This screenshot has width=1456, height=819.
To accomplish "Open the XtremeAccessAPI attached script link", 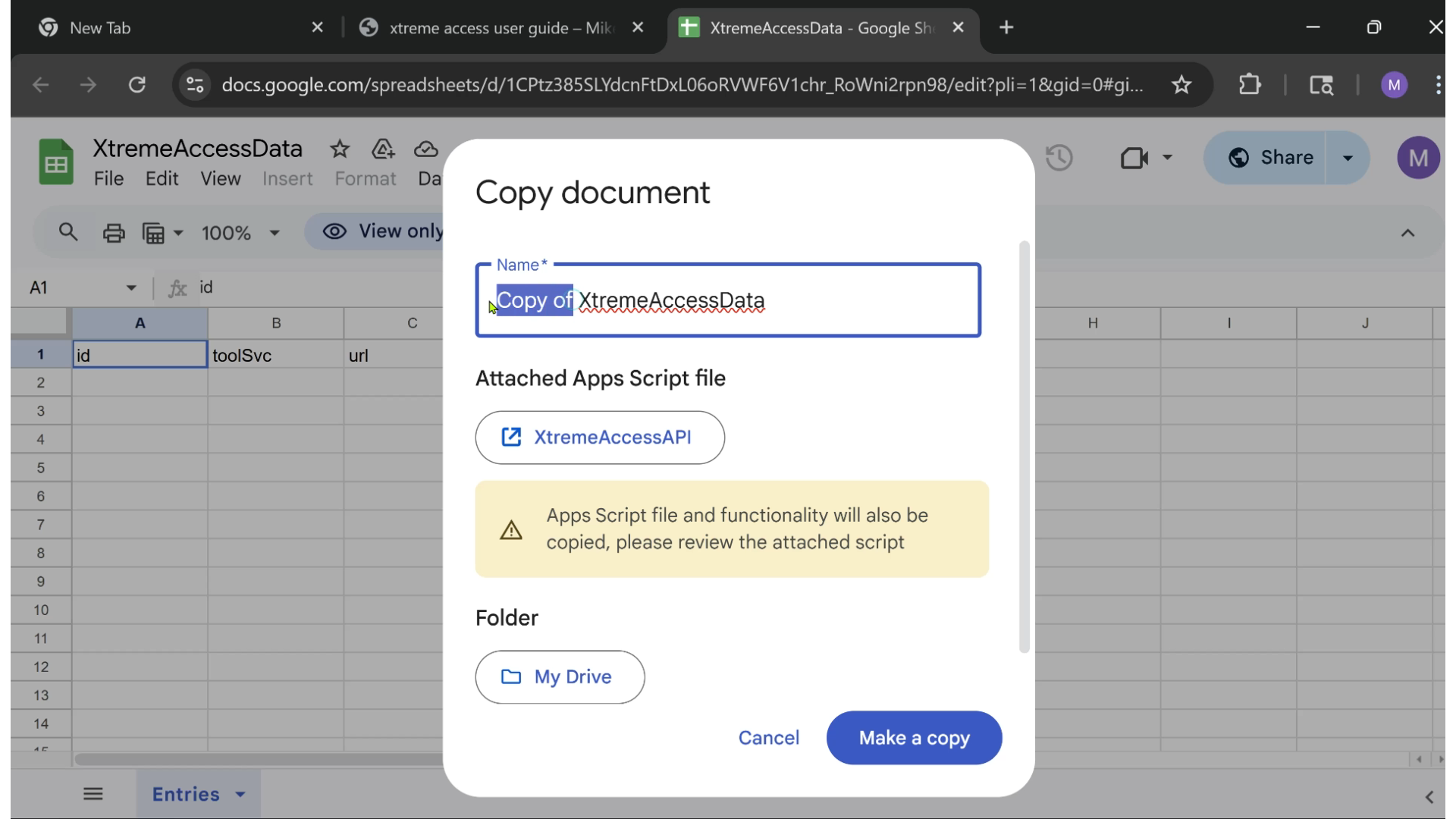I will [600, 438].
